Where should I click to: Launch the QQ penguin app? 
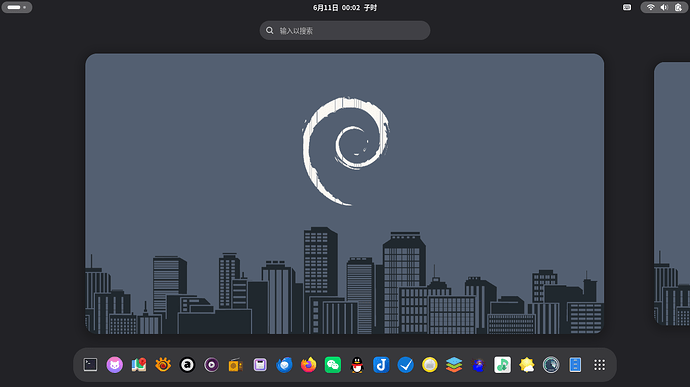pyautogui.click(x=357, y=365)
